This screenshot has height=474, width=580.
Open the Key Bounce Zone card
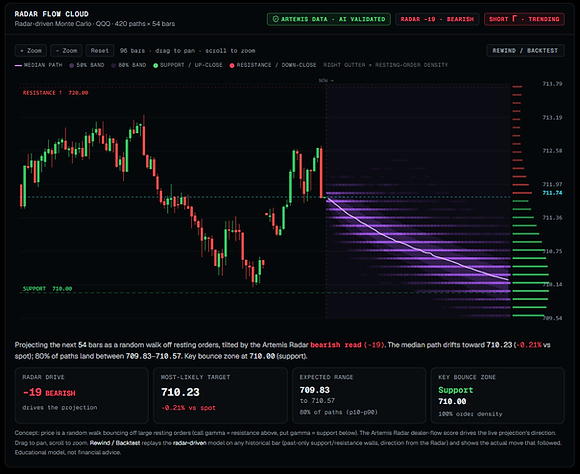pos(498,395)
